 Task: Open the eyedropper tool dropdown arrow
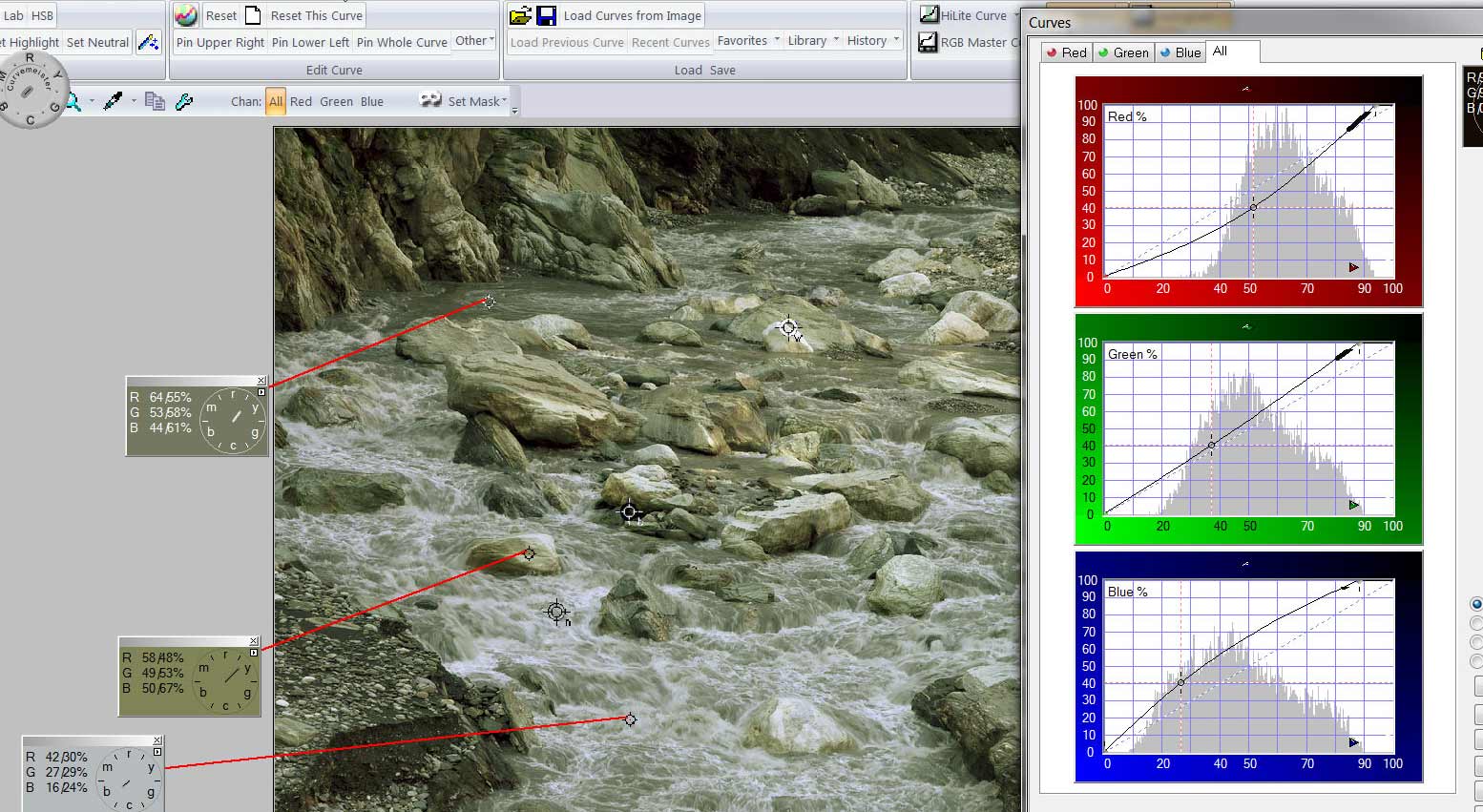point(134,100)
